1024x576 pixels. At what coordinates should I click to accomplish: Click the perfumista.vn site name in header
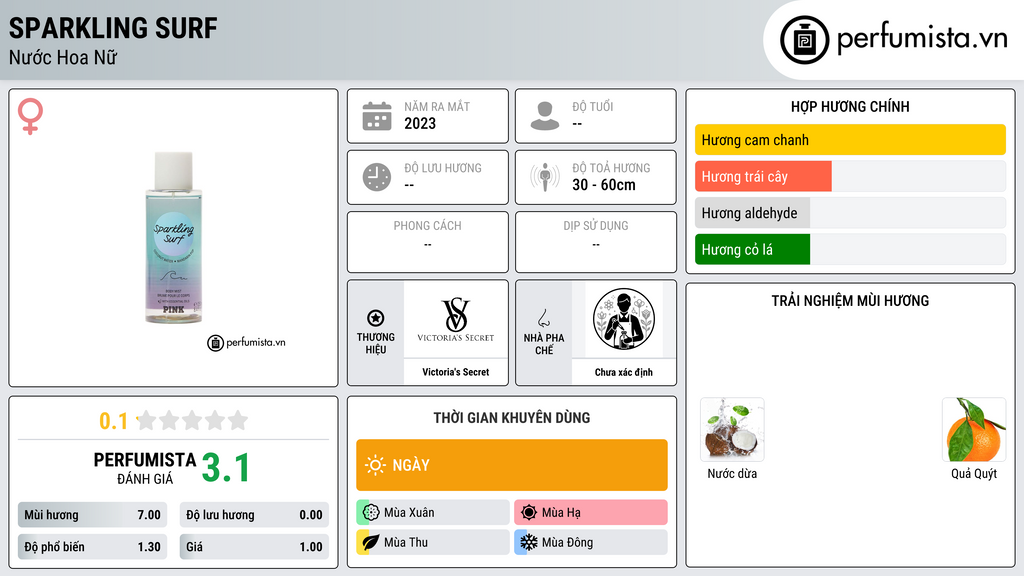pos(922,39)
